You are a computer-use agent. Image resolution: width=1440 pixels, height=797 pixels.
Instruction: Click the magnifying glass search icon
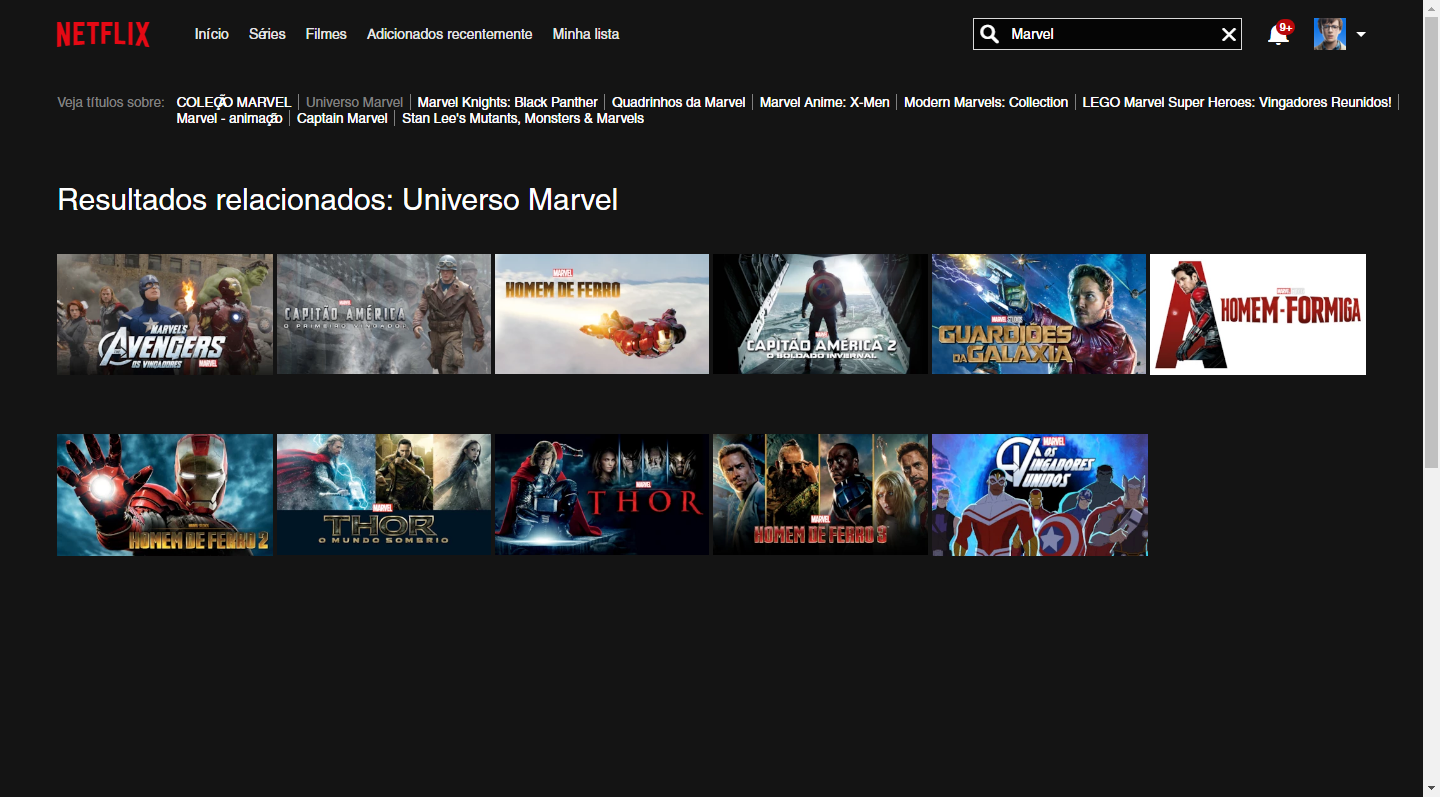(x=990, y=34)
